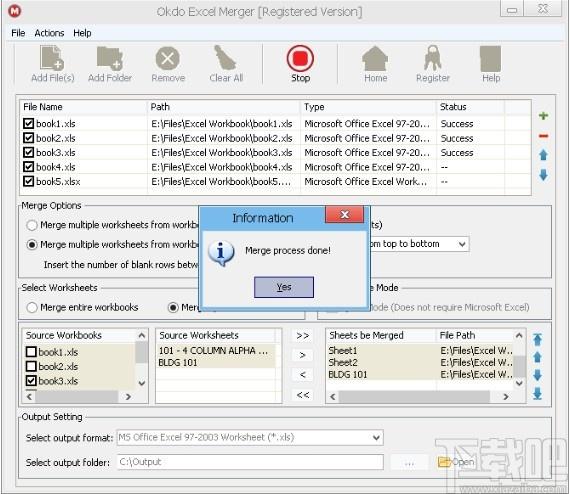Click the Select output folder field

(x=250, y=462)
